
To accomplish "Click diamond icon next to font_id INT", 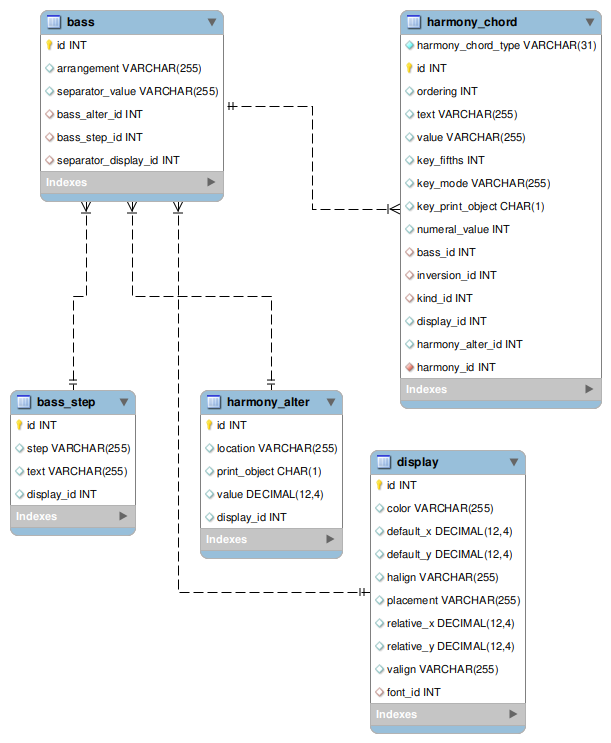I will pyautogui.click(x=379, y=692).
